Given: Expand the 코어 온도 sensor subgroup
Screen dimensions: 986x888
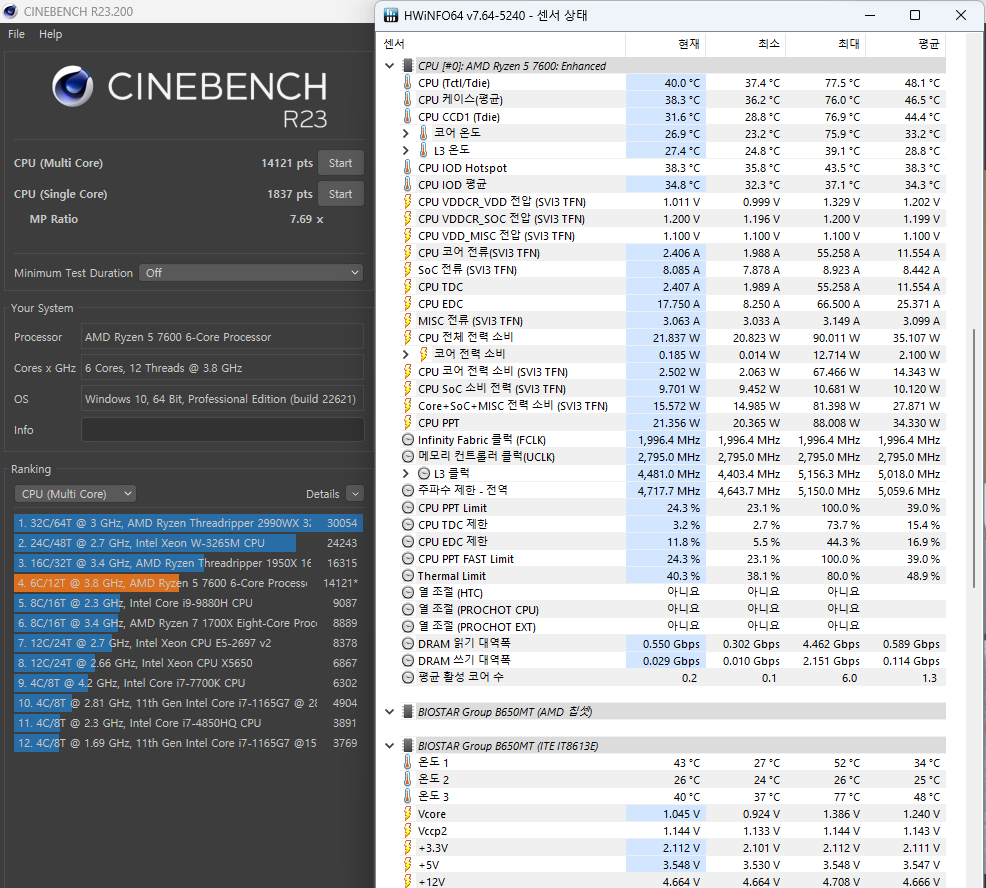Looking at the screenshot, I should coord(406,133).
